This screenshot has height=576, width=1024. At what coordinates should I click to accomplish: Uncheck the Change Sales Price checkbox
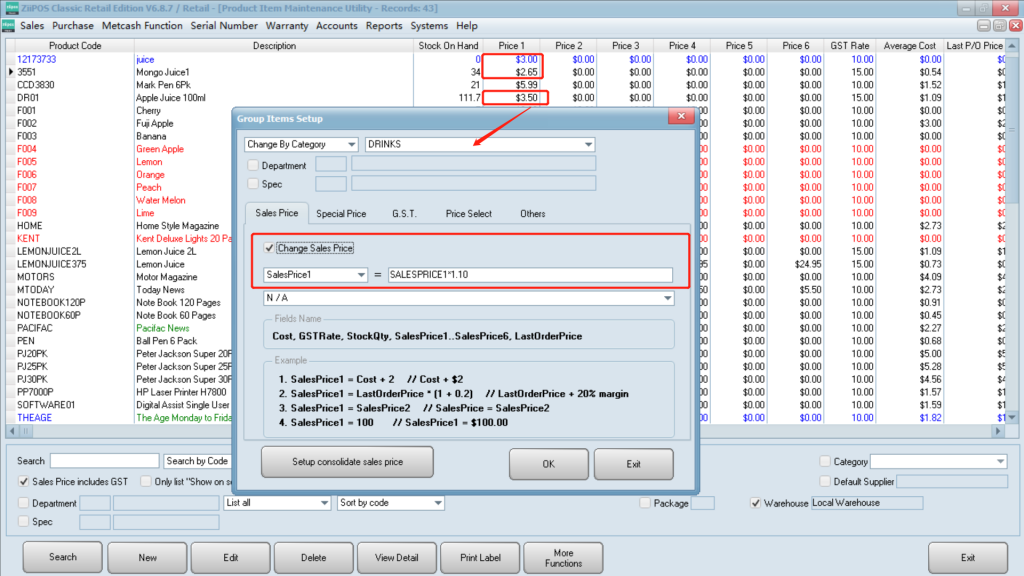[268, 248]
